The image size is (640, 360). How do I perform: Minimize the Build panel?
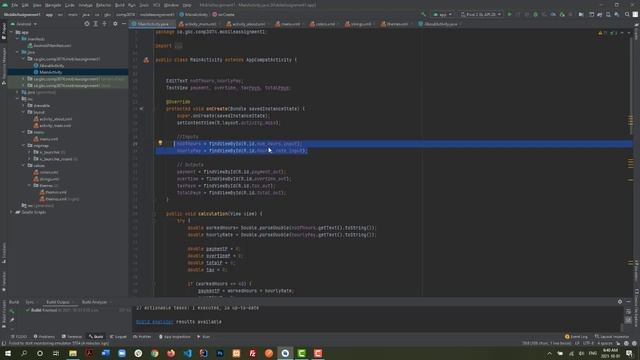point(629,302)
